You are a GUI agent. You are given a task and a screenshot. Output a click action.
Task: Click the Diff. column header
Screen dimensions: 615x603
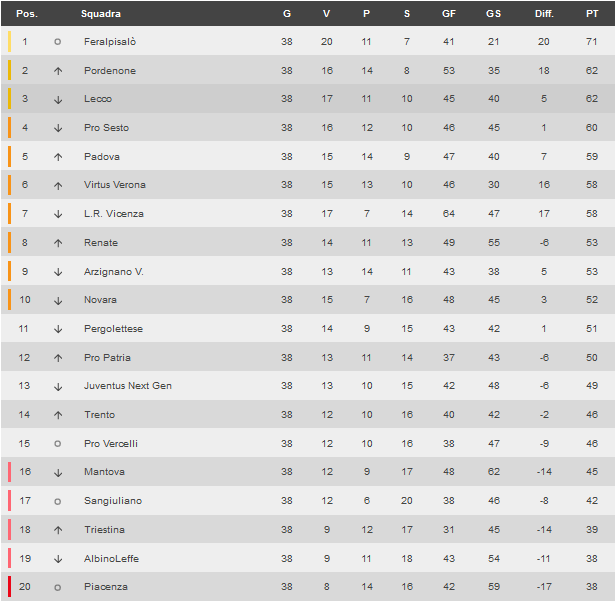tap(544, 14)
